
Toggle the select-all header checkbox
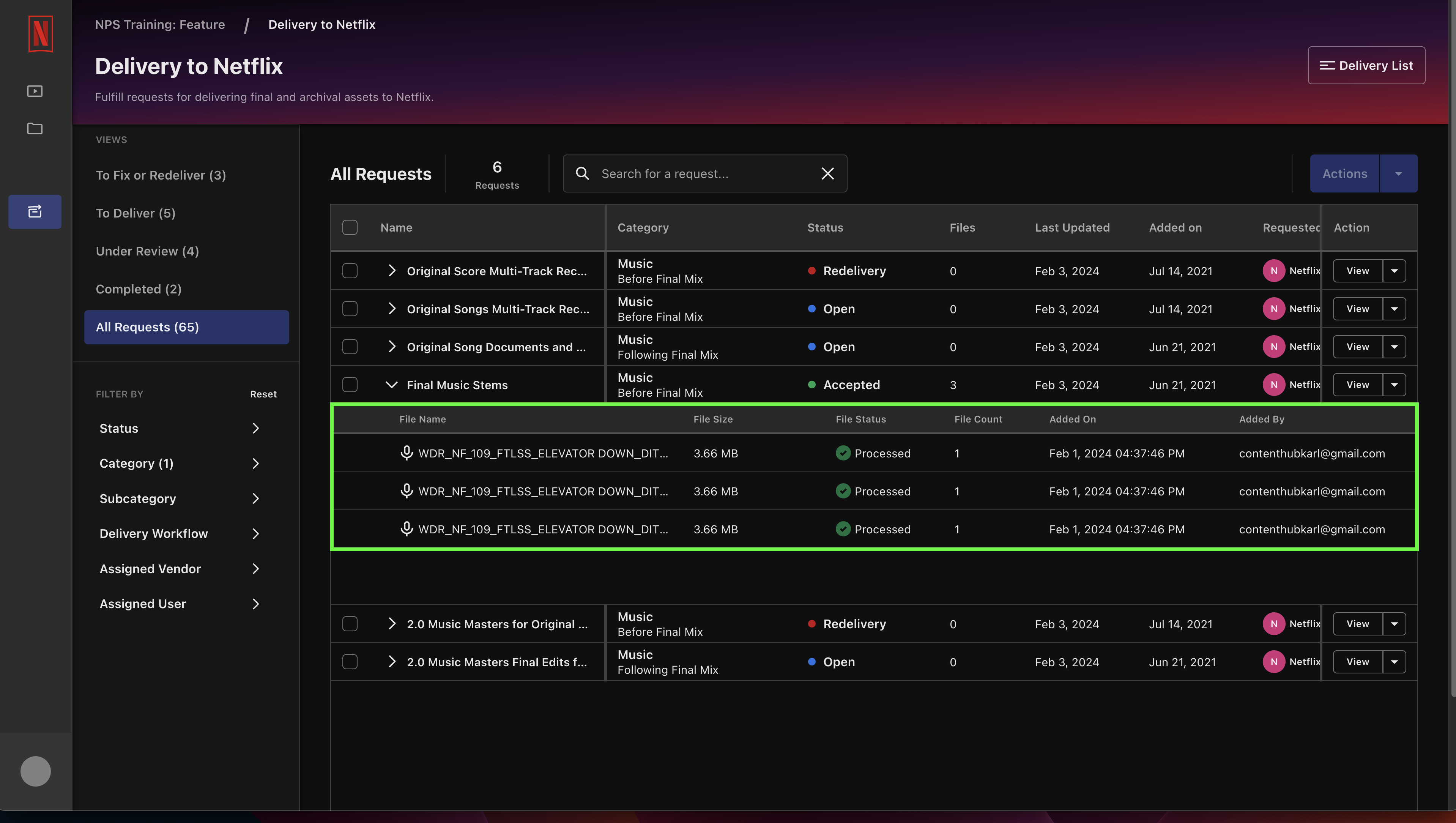[x=350, y=227]
